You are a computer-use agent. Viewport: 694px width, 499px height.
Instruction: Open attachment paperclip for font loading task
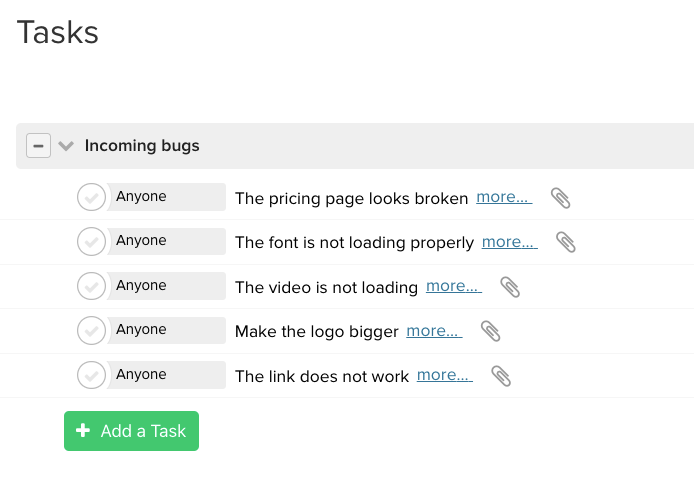pyautogui.click(x=566, y=242)
